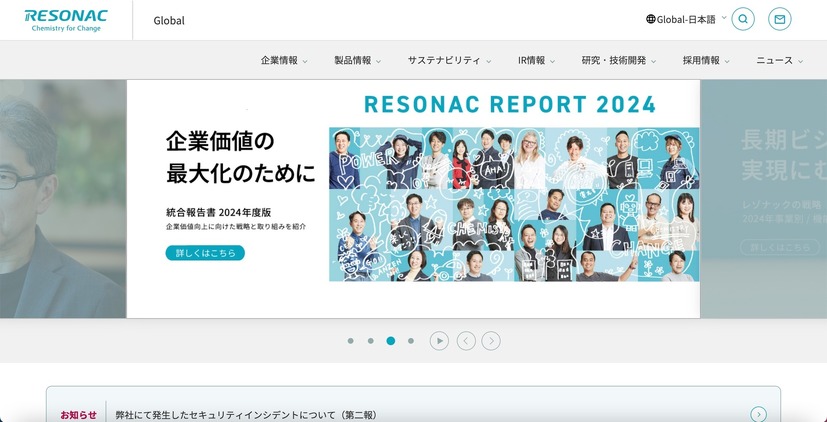Expand the 製品情報 menu

(357, 60)
